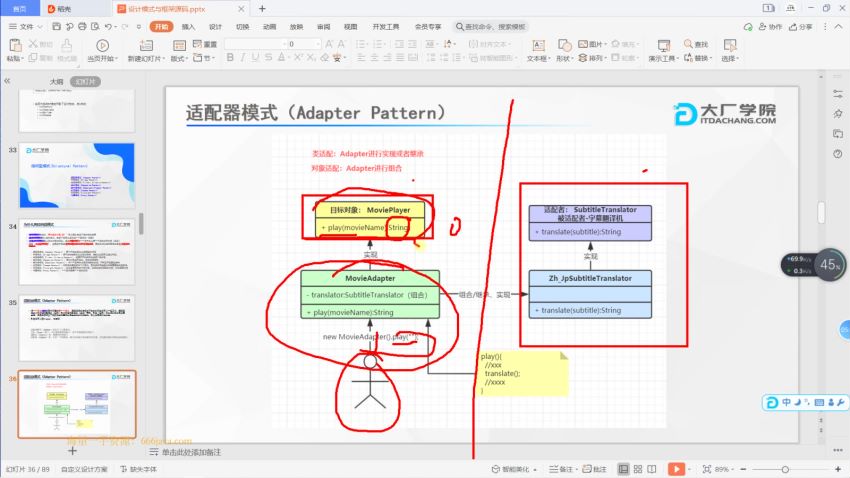This screenshot has height=478, width=850.
Task: Click the Print icon in quick access bar
Action: click(x=82, y=27)
